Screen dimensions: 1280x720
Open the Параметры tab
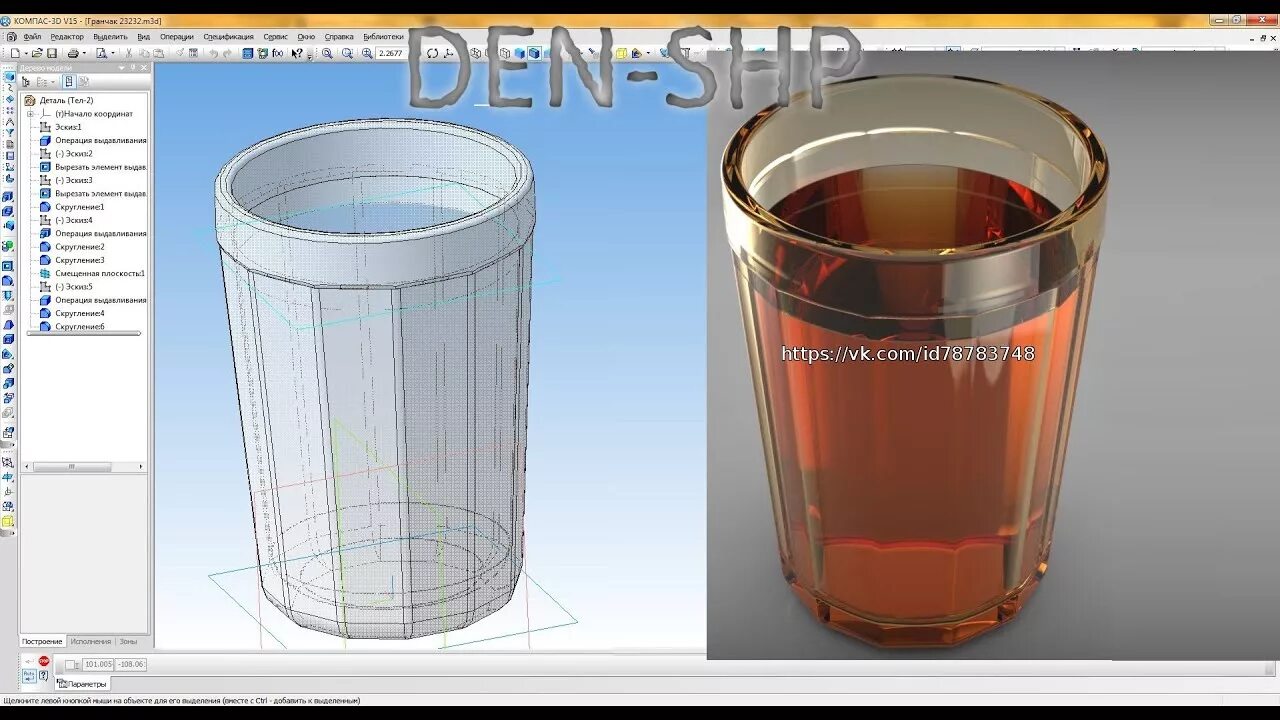(x=83, y=684)
